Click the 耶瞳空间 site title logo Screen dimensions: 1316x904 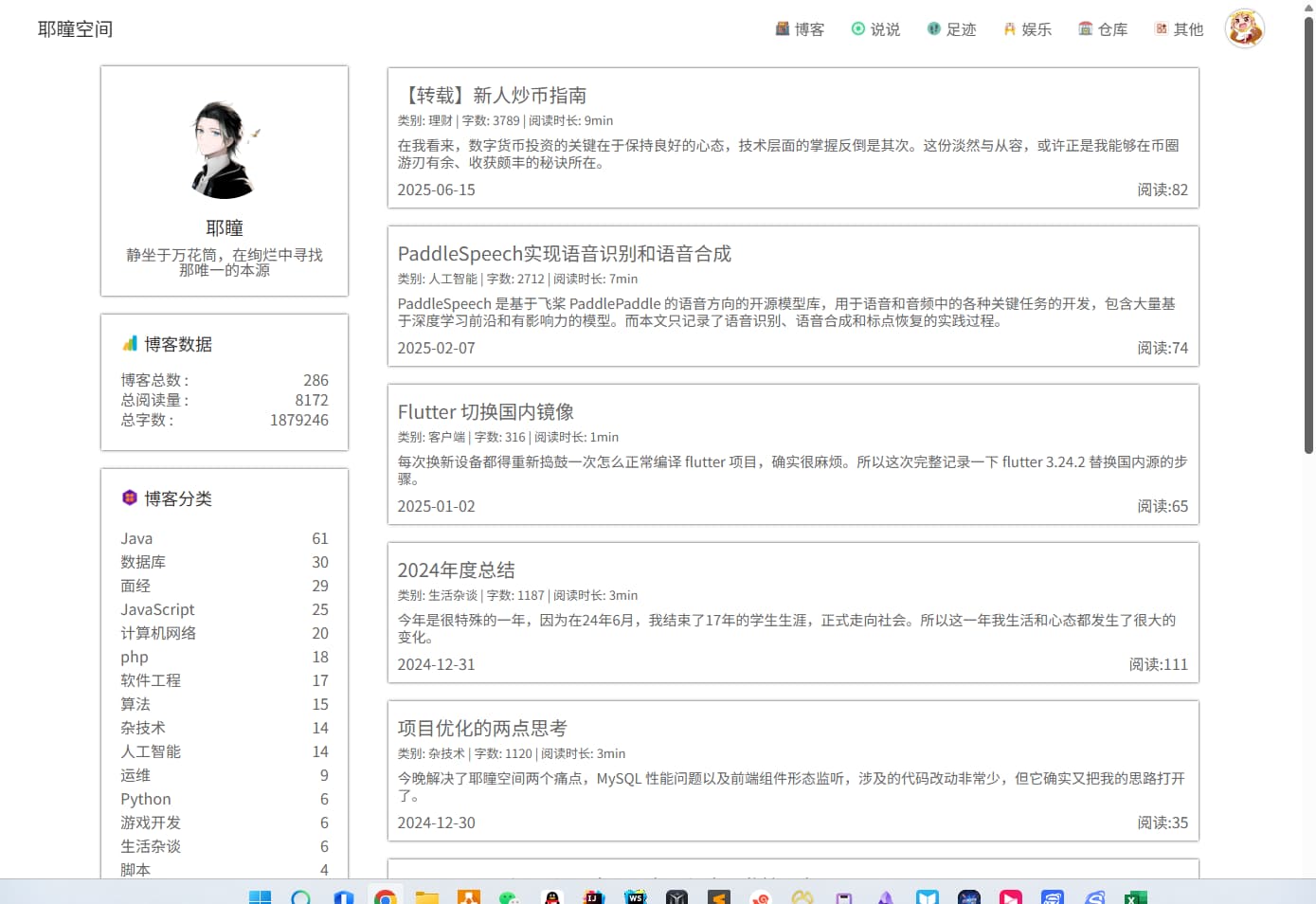(x=76, y=29)
